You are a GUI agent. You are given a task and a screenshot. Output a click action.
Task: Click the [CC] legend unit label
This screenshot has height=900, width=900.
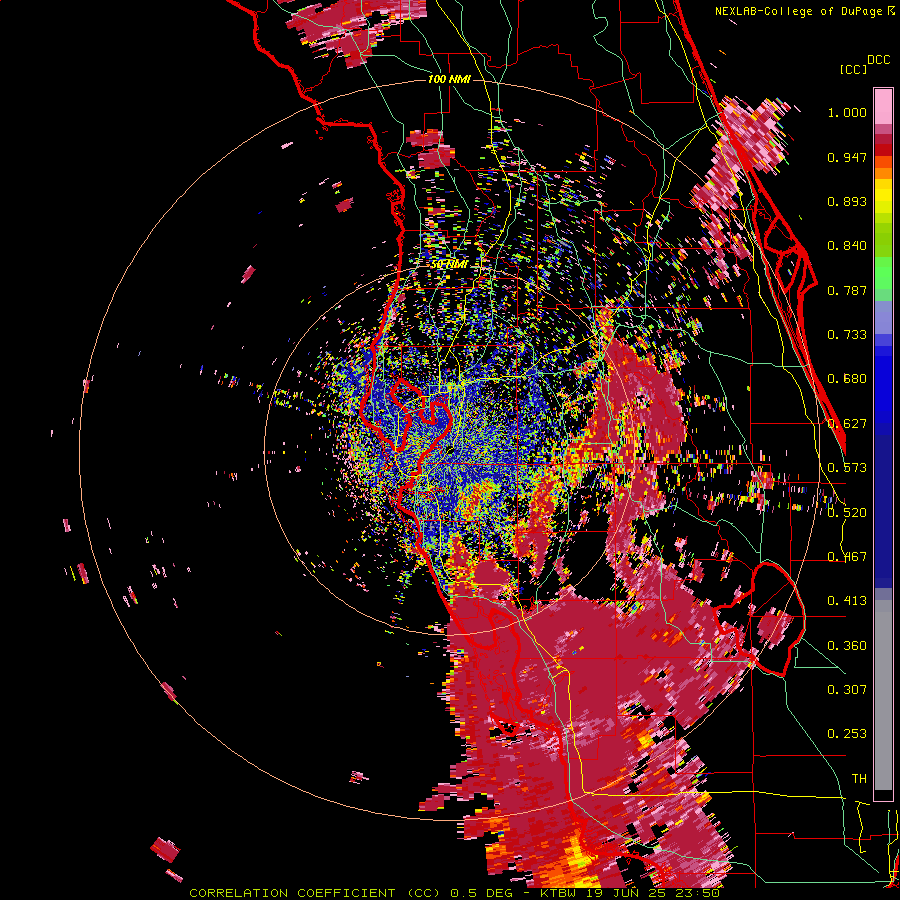[853, 69]
